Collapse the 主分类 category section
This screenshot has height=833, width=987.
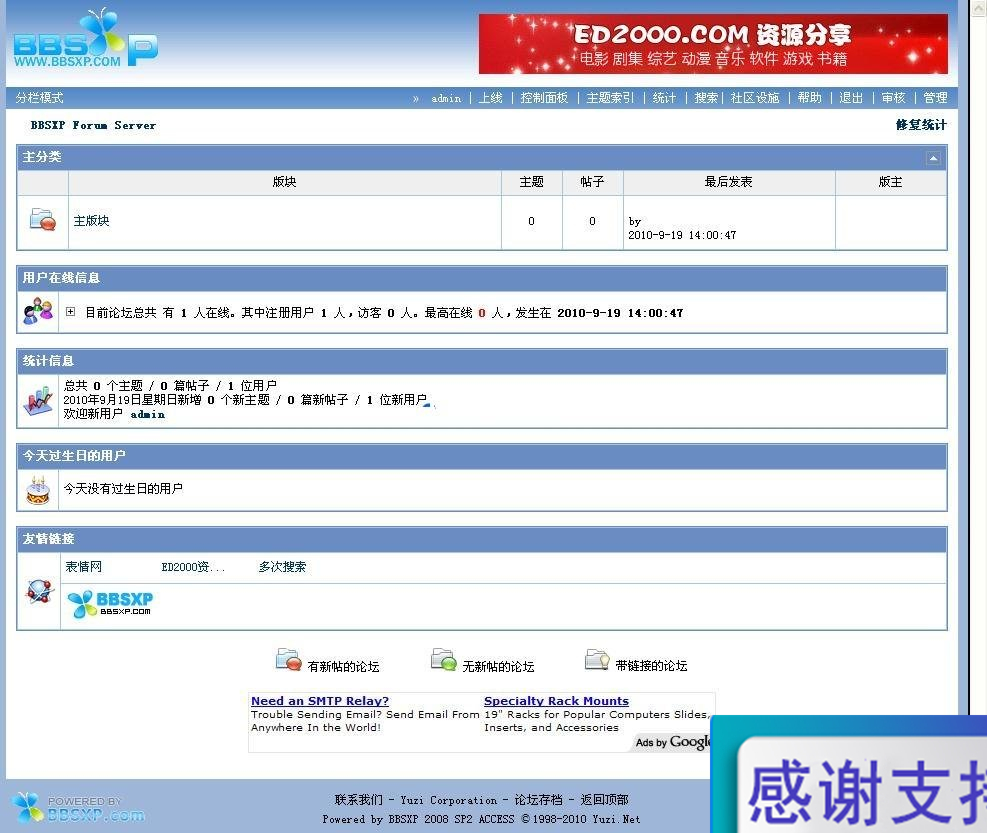[933, 158]
